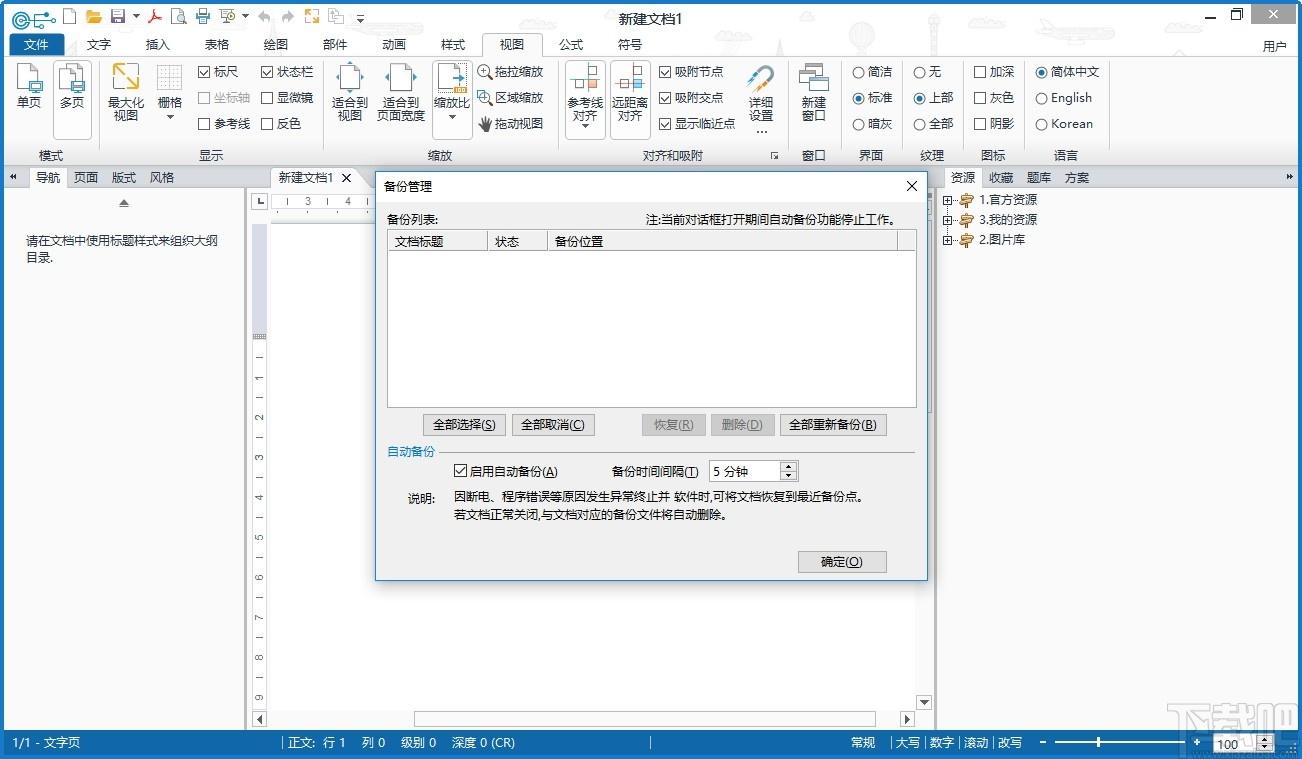This screenshot has height=759, width=1302.
Task: Activate 拖动视图 hand pan tool
Action: (x=511, y=124)
